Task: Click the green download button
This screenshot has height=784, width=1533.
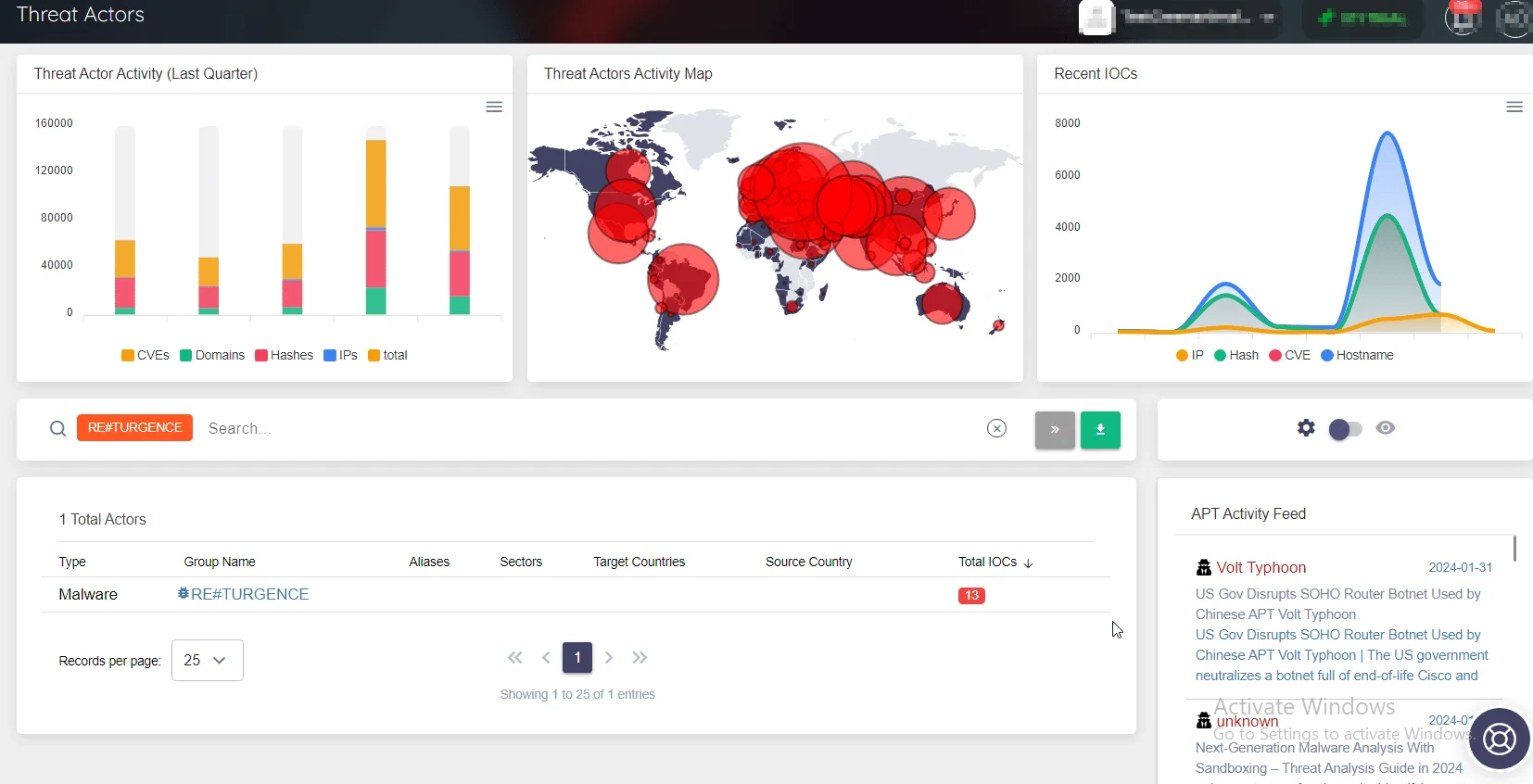Action: pos(1100,430)
